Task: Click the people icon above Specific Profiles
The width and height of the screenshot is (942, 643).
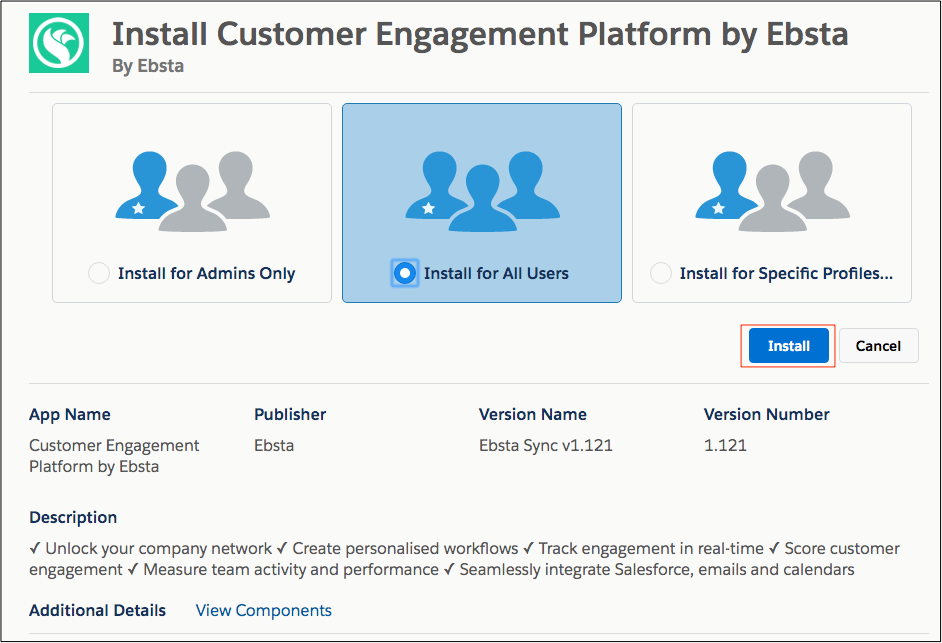Action: point(771,190)
